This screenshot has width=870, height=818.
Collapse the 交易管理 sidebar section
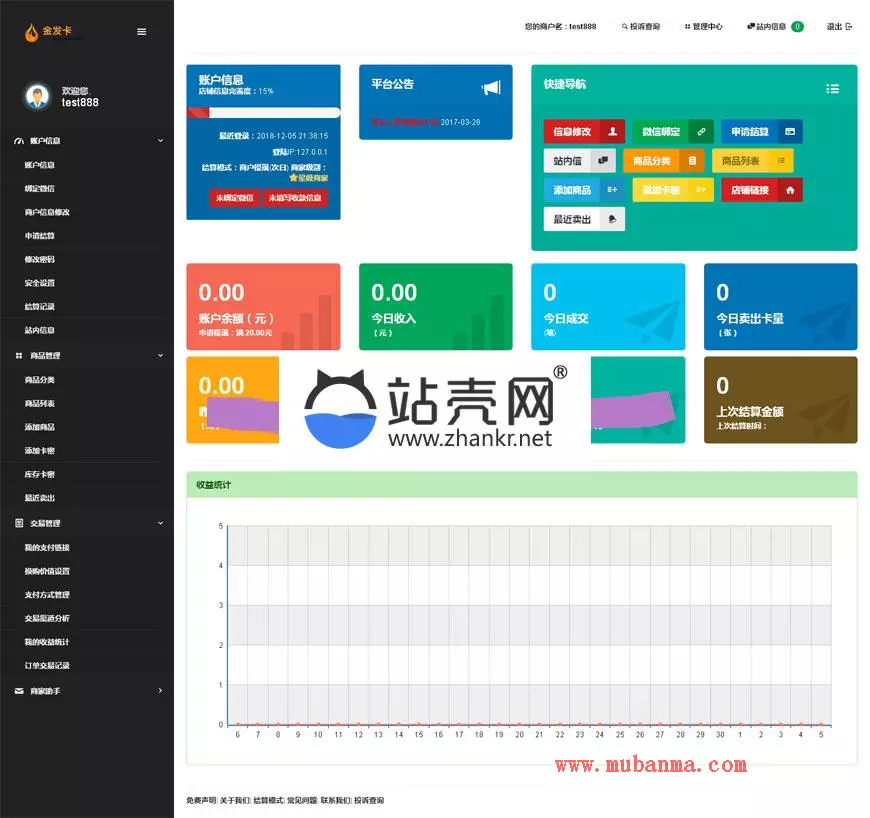160,523
